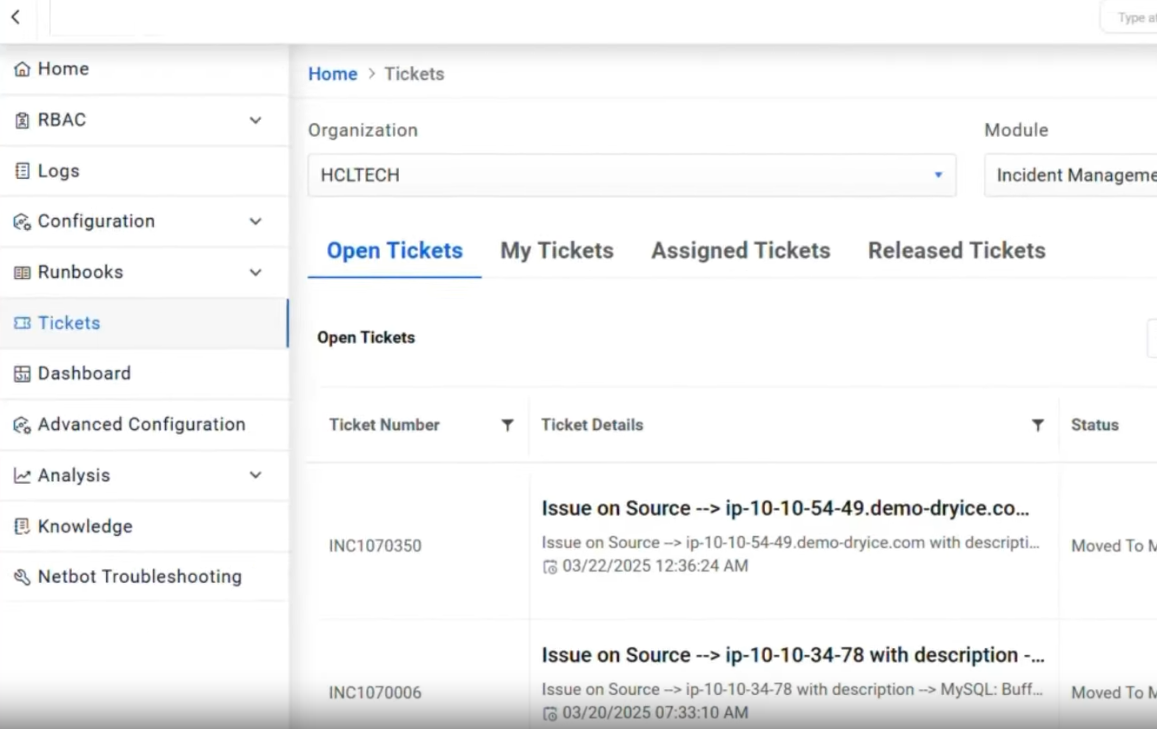
Task: Click the Home house icon in sidebar
Action: tap(22, 69)
